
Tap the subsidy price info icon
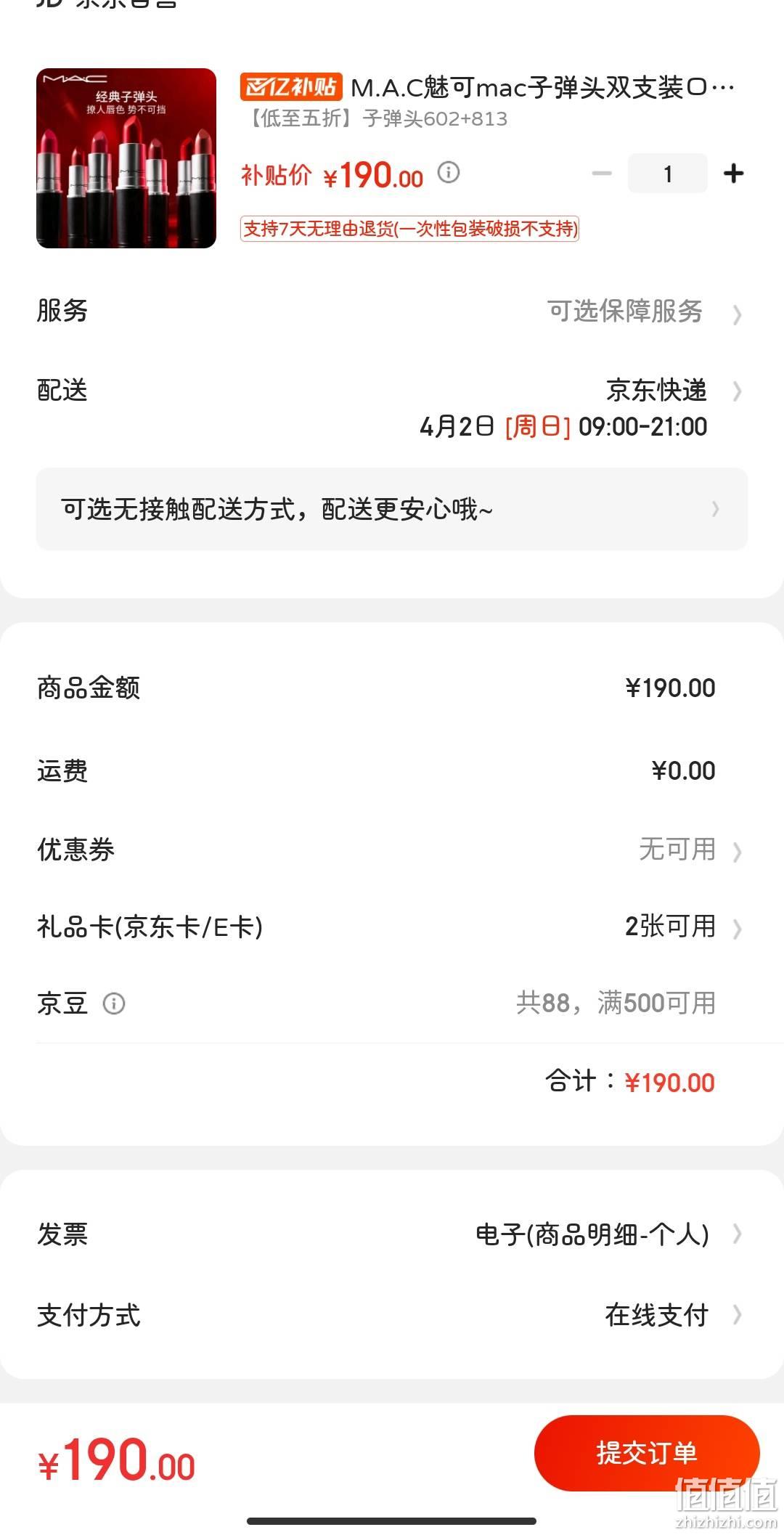(449, 173)
